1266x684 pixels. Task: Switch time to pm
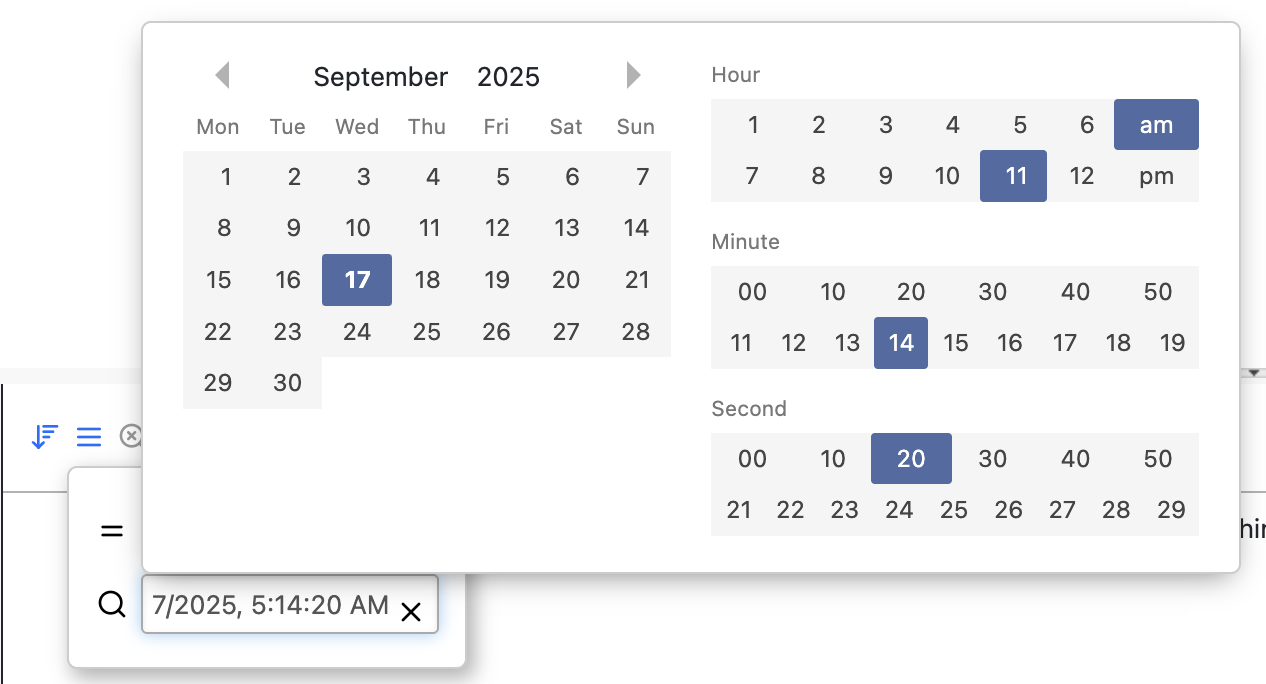point(1156,176)
